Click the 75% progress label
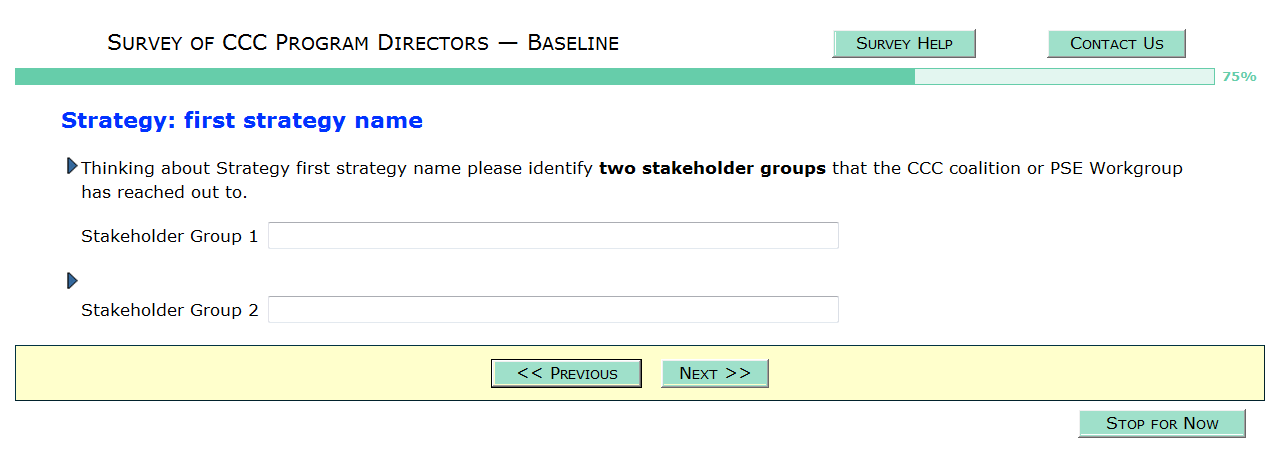 (x=1239, y=77)
